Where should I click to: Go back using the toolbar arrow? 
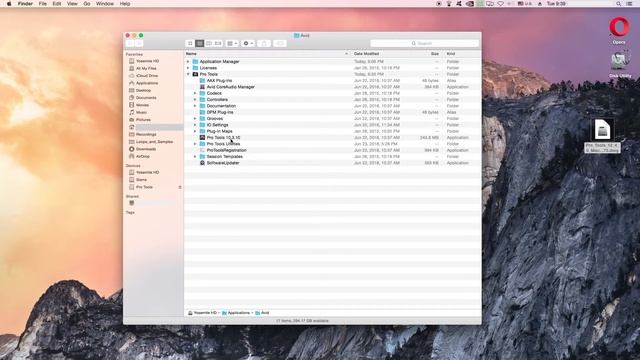pyautogui.click(x=130, y=43)
